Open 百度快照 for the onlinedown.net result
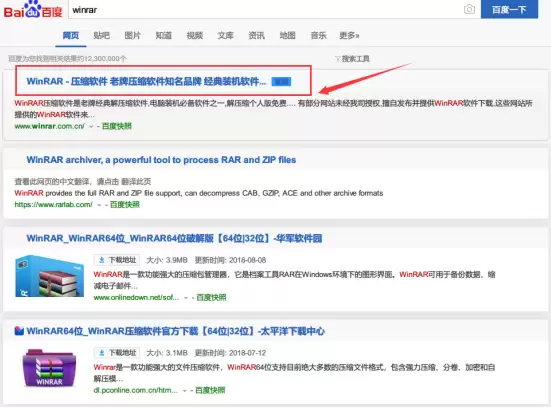Image resolution: width=551 pixels, height=408 pixels. [x=211, y=298]
